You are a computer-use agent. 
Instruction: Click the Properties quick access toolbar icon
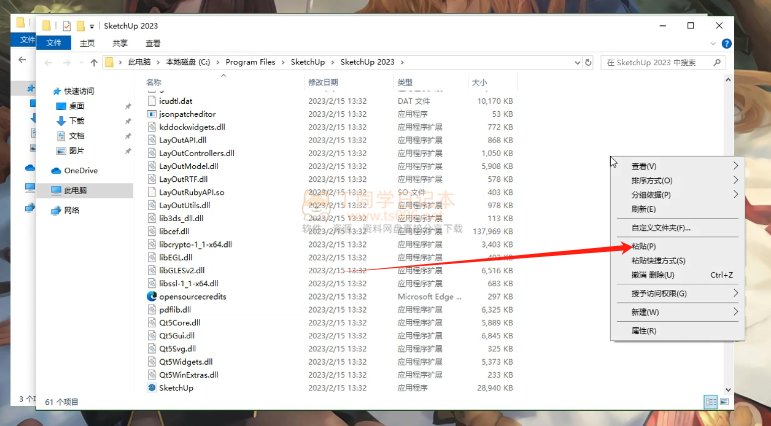(x=67, y=26)
